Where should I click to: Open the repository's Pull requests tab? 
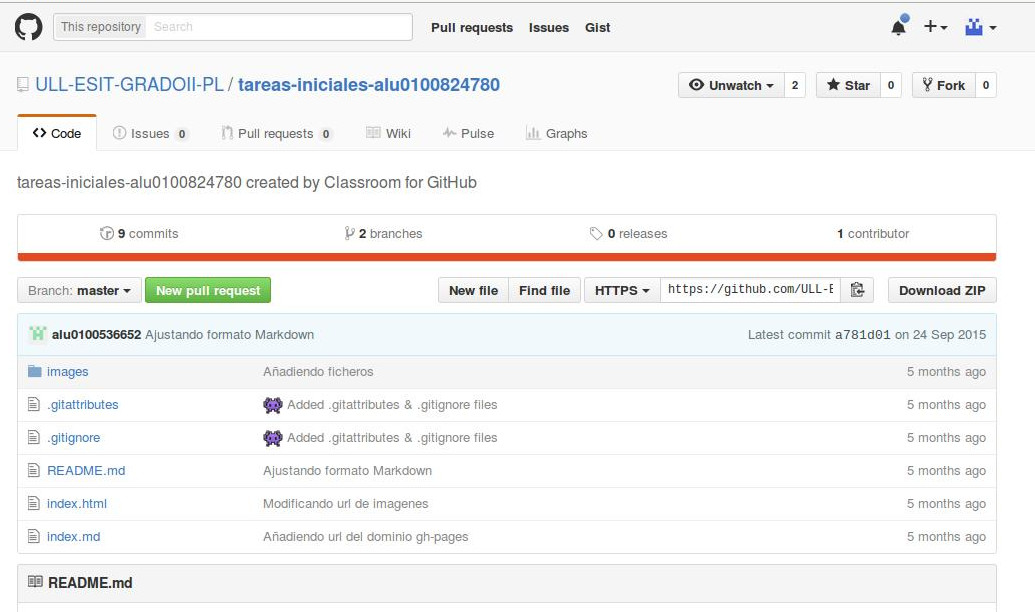pos(276,133)
